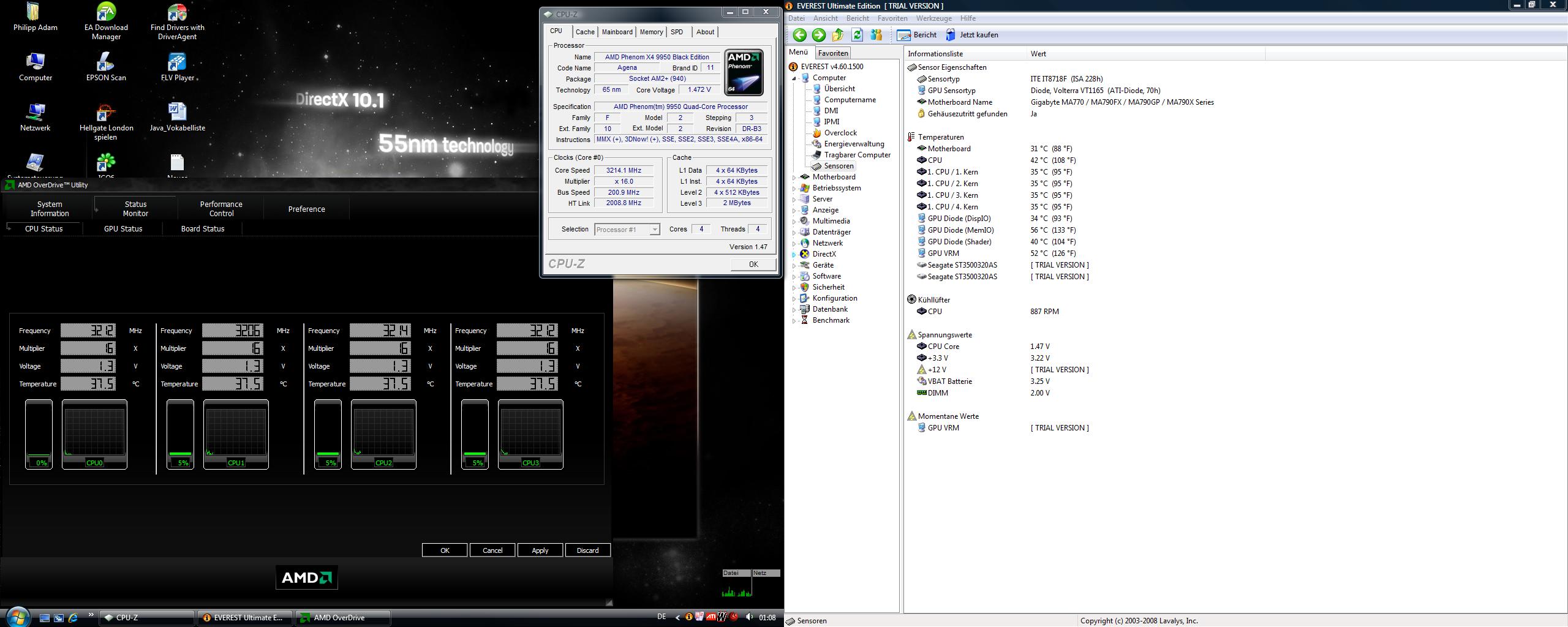
Task: Click OK in the CPU-Z window
Action: [x=753, y=264]
